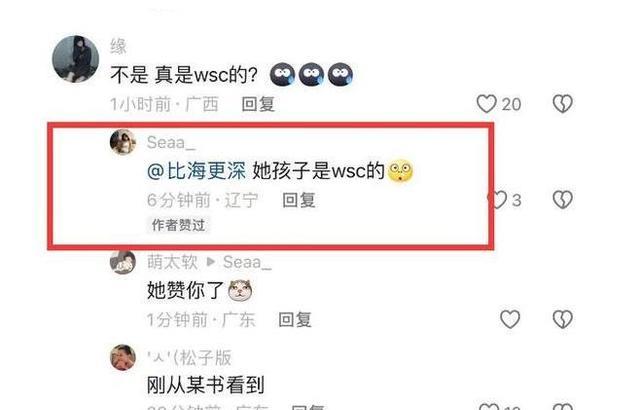Dislike Seaa_'s reply

pyautogui.click(x=562, y=200)
